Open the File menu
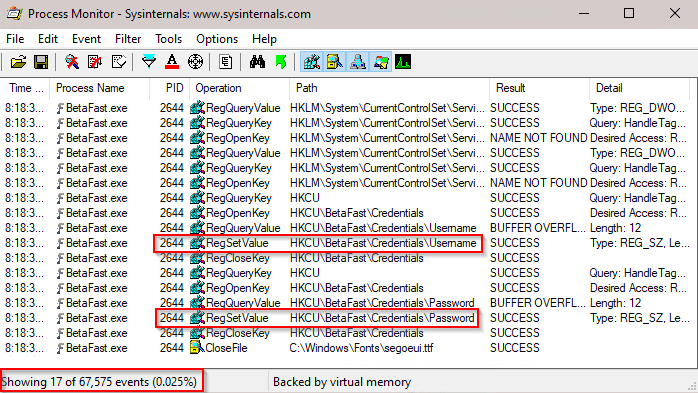 click(x=15, y=39)
